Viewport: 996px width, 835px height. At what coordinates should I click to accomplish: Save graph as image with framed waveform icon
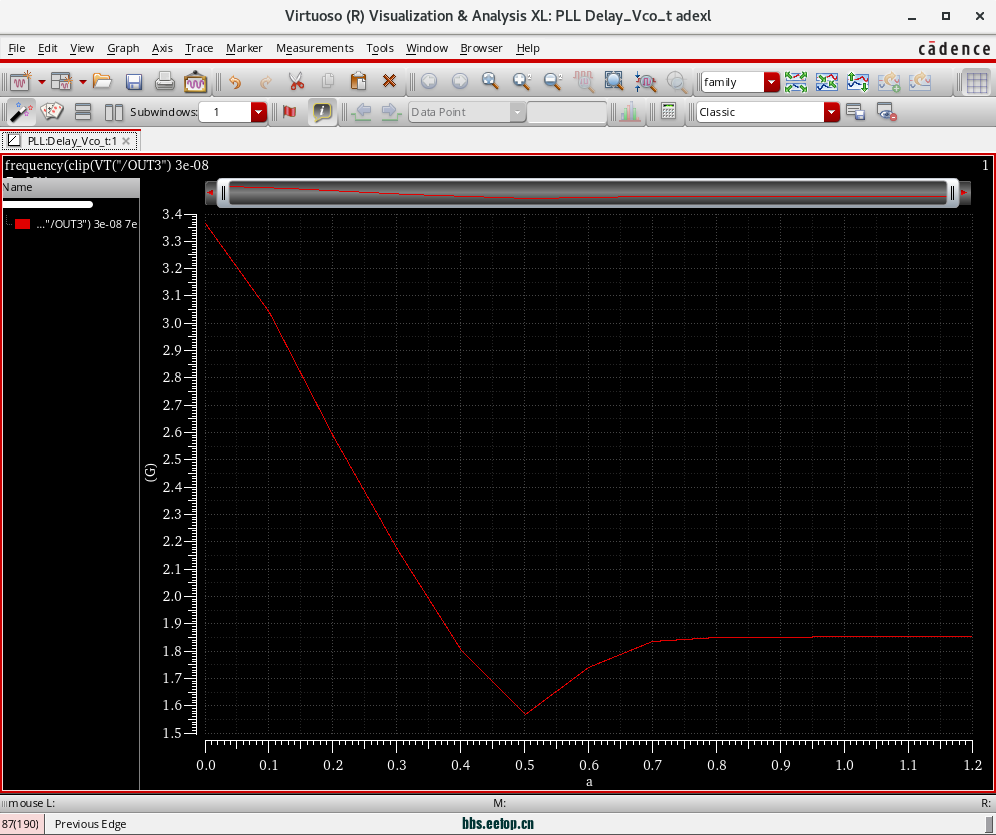pos(195,81)
